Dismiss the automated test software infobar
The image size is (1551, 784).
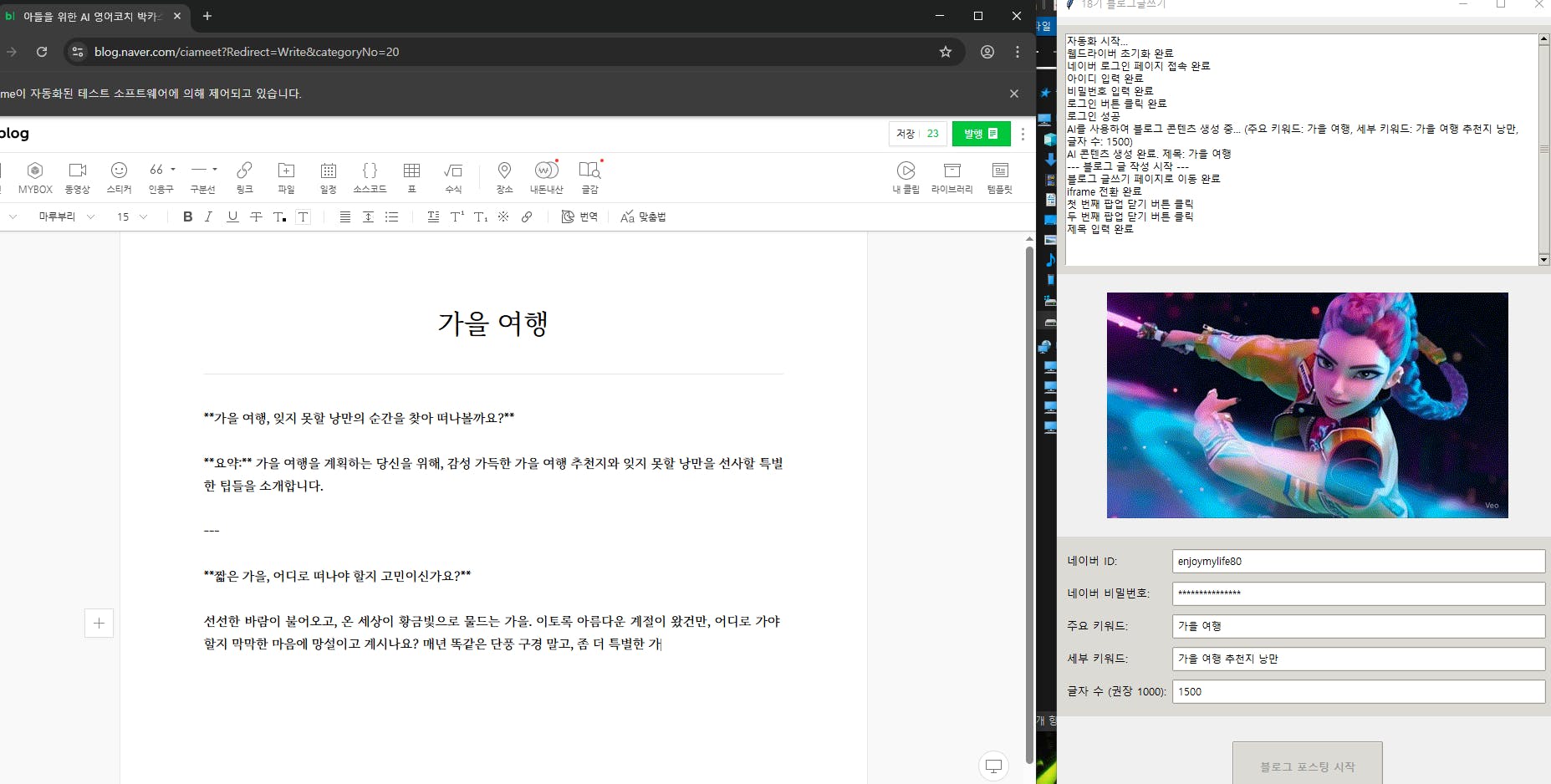click(x=1014, y=94)
